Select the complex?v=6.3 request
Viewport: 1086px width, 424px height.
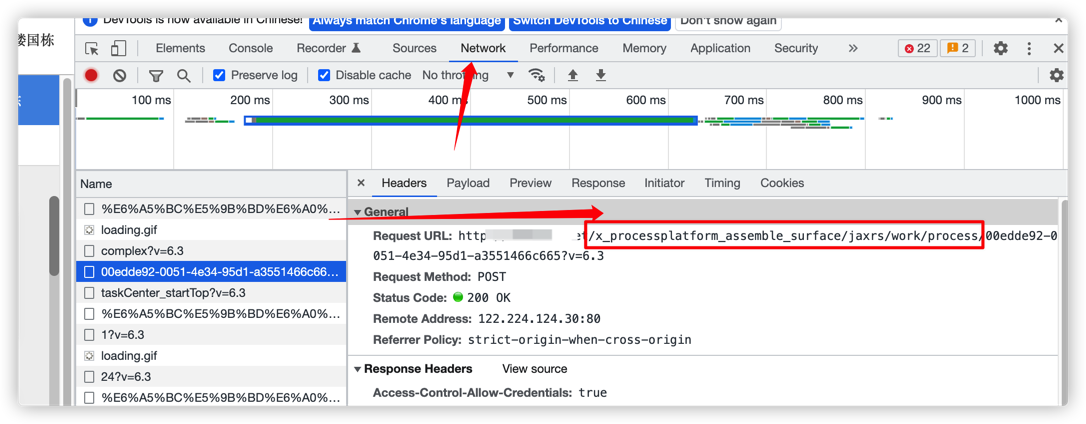pos(211,250)
